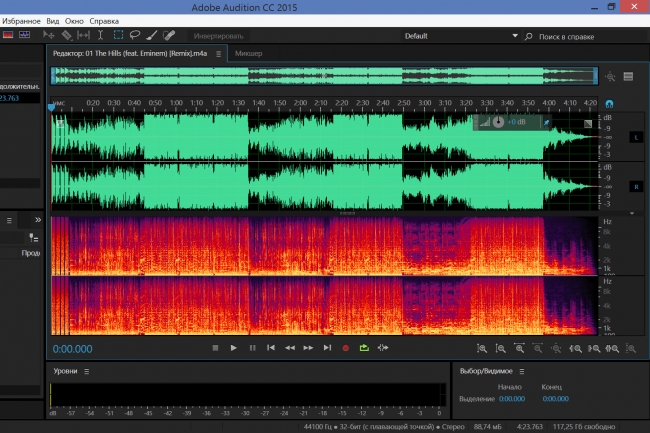650x433 pixels.
Task: Select the Paintbrush Selection tool
Action: pyautogui.click(x=152, y=36)
